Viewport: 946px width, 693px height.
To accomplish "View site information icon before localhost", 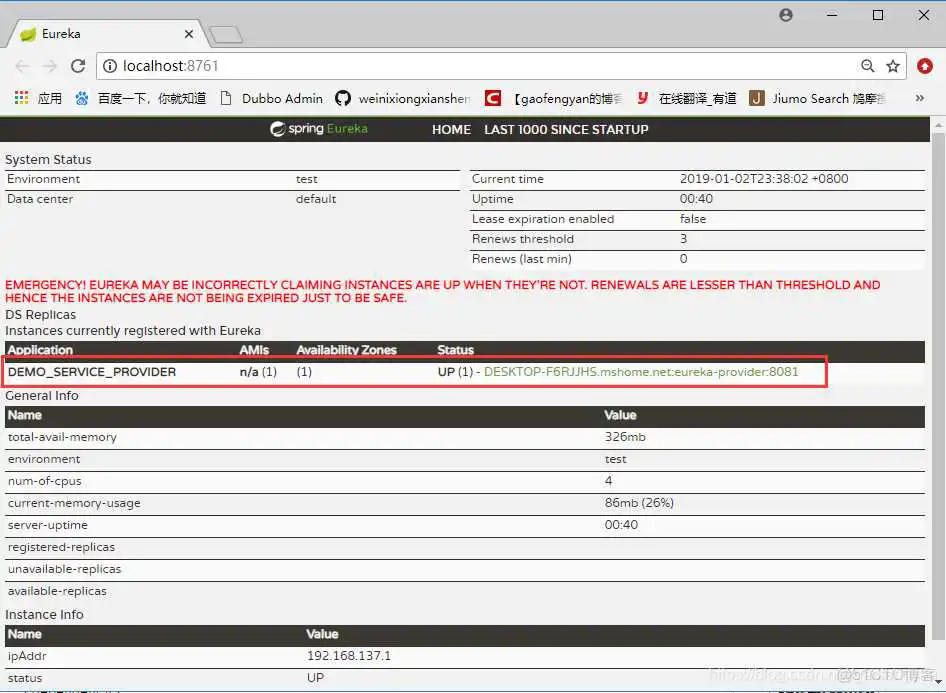I will 110,66.
